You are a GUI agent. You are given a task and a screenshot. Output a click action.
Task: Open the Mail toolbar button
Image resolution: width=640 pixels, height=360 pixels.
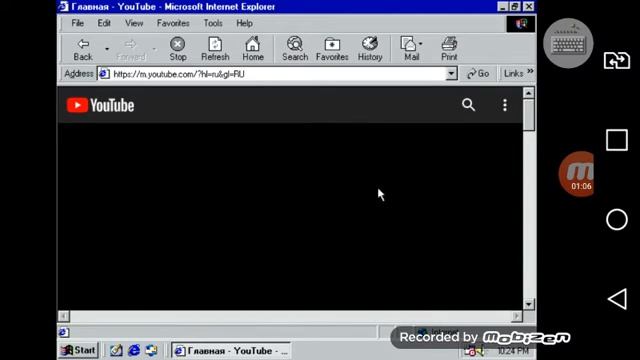pyautogui.click(x=411, y=49)
